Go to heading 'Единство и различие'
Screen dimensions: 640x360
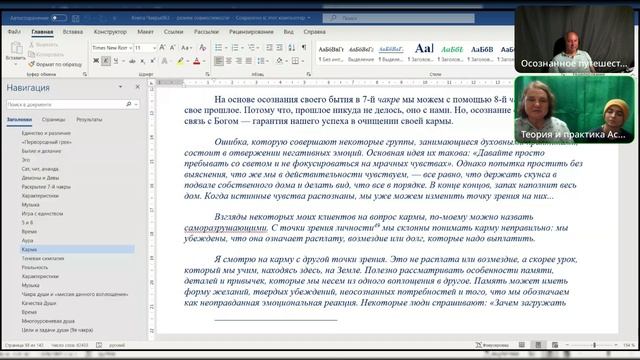tap(46, 133)
